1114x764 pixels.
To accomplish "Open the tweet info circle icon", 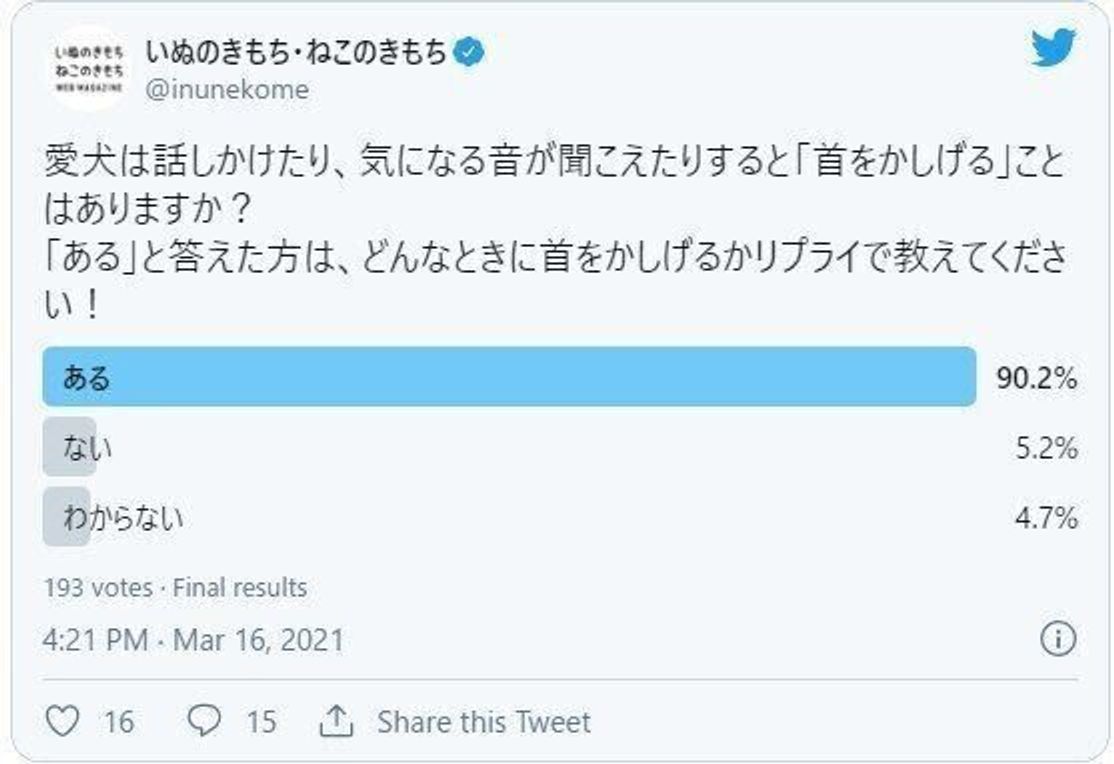I will point(1057,639).
